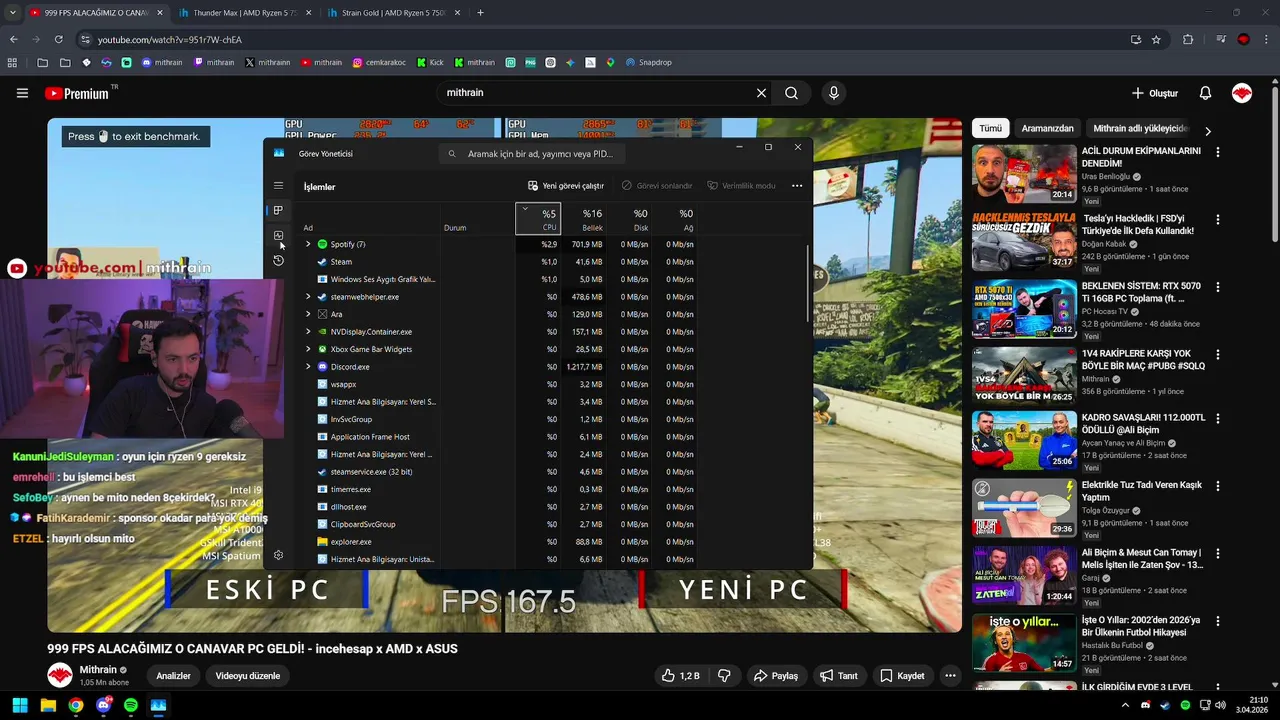1280x720 pixels.
Task: Open the YouTube guide hamburger menu
Action: 22,93
